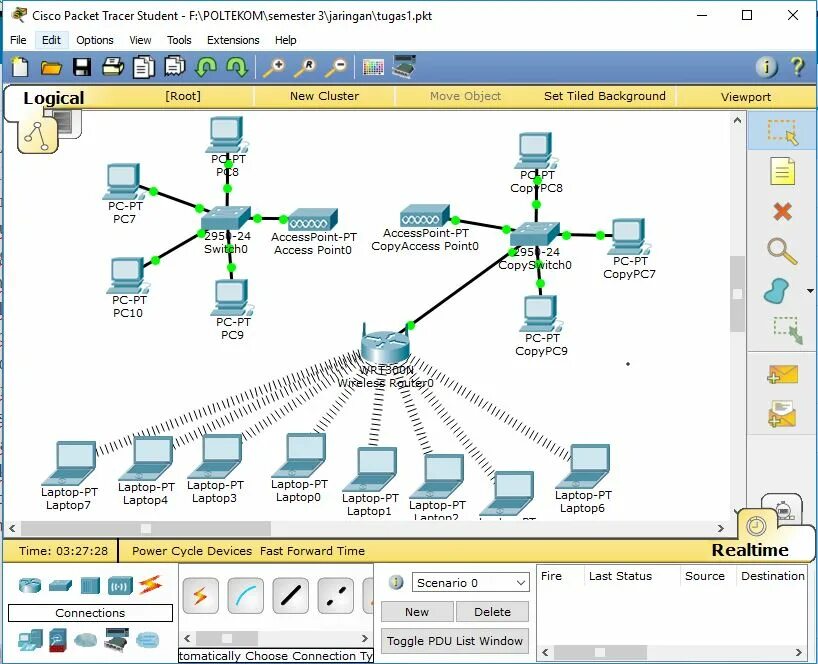Open the Scenario 0 dropdown
This screenshot has height=664, width=818.
click(x=471, y=583)
